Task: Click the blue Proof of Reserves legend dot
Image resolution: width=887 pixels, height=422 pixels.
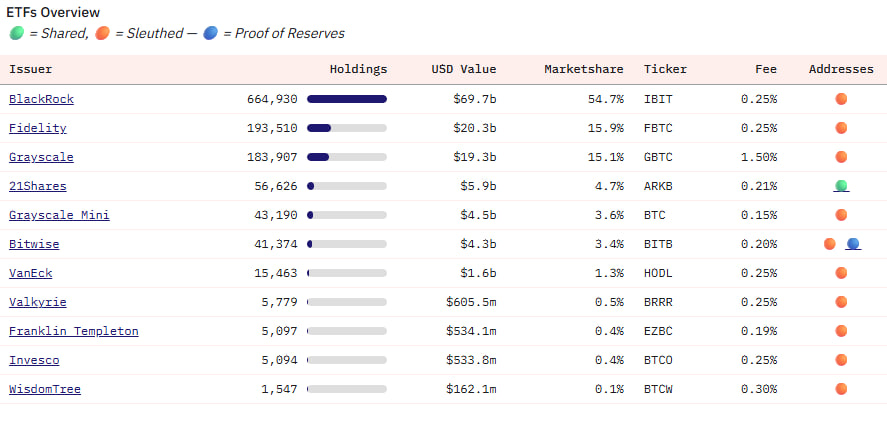Action: point(210,33)
